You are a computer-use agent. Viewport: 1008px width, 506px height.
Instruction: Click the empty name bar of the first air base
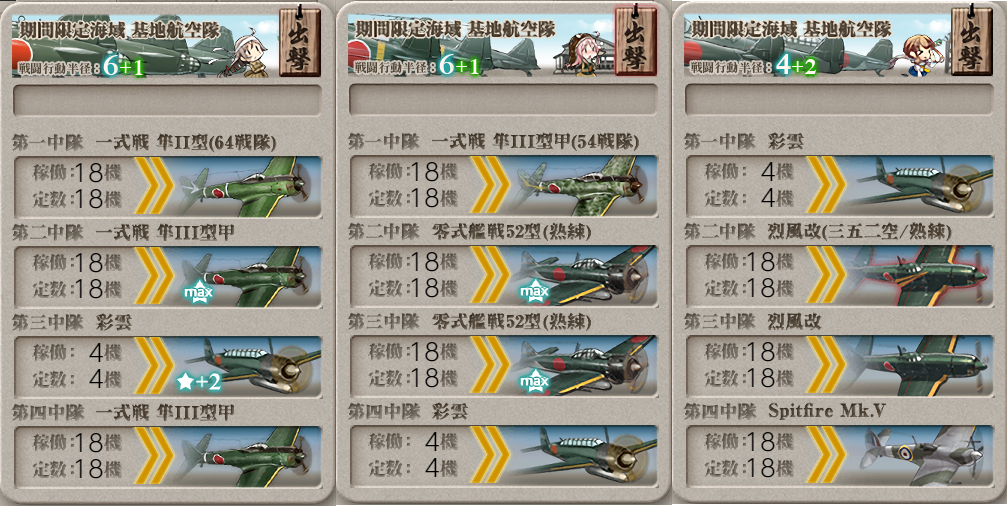(x=167, y=100)
